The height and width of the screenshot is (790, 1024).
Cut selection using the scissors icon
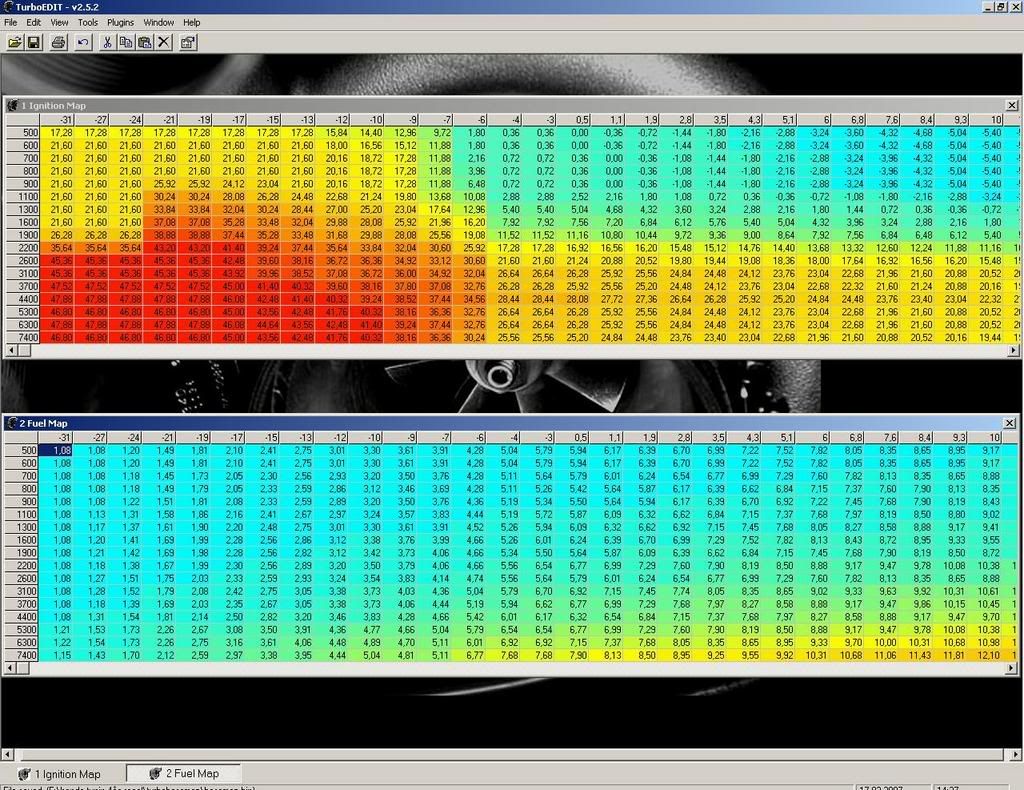(108, 42)
